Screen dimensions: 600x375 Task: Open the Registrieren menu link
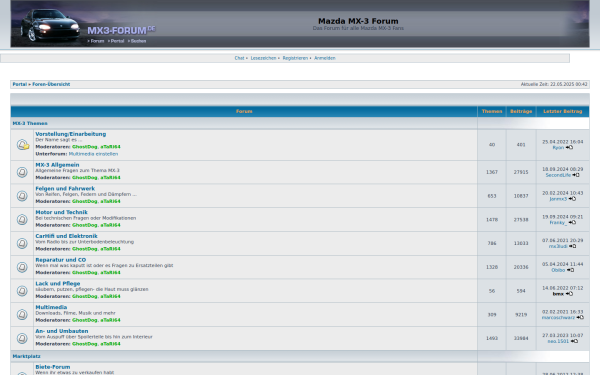[295, 58]
